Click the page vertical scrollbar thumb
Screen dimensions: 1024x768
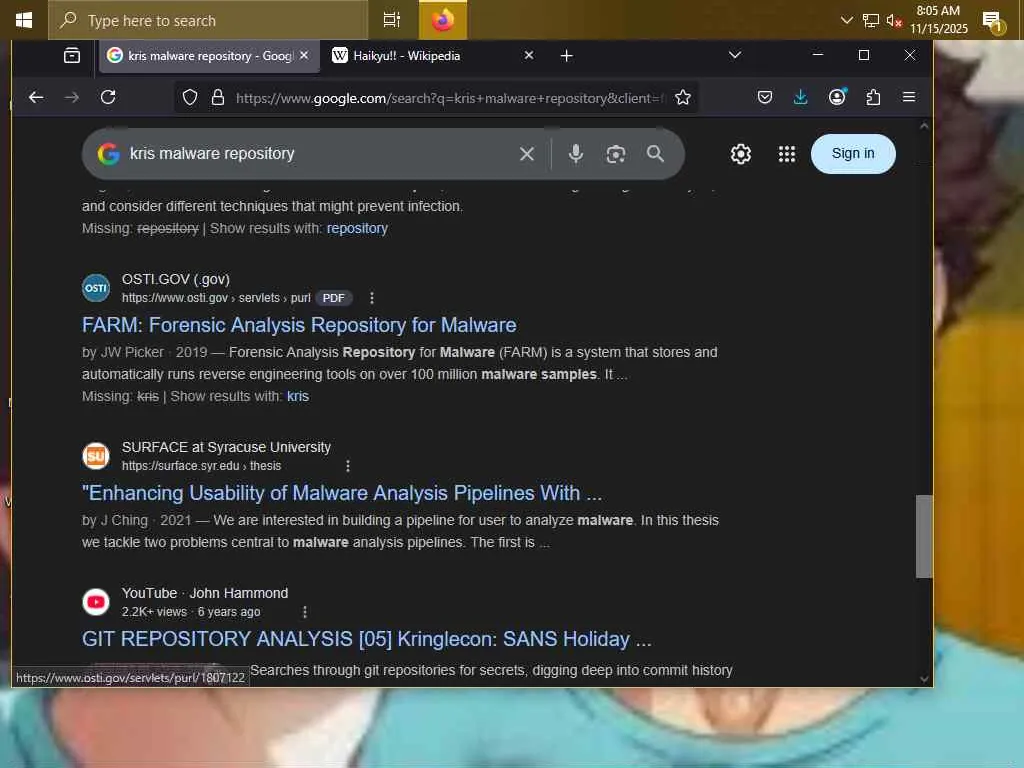click(x=924, y=536)
